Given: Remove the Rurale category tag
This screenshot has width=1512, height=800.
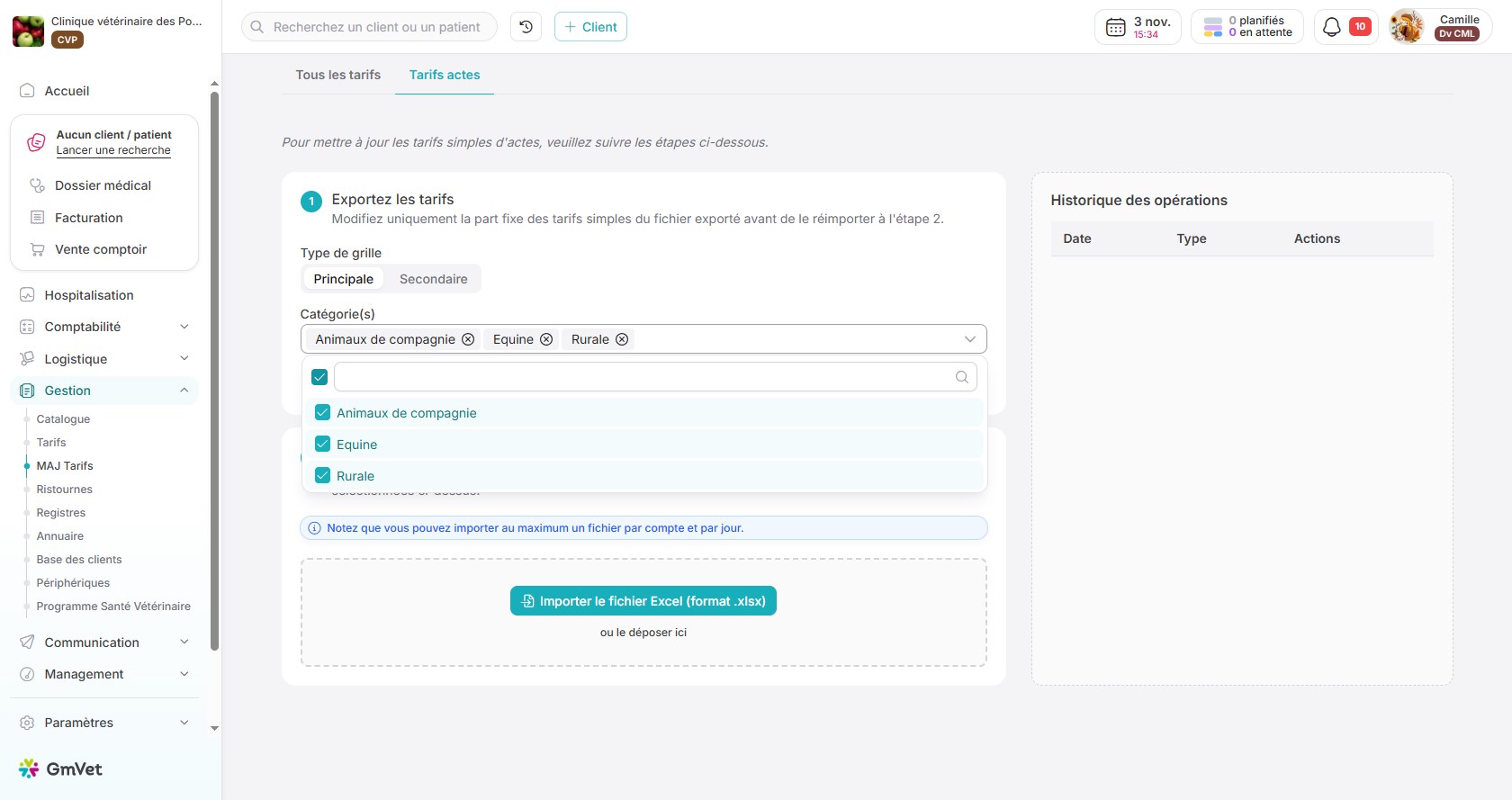Looking at the screenshot, I should click(622, 339).
